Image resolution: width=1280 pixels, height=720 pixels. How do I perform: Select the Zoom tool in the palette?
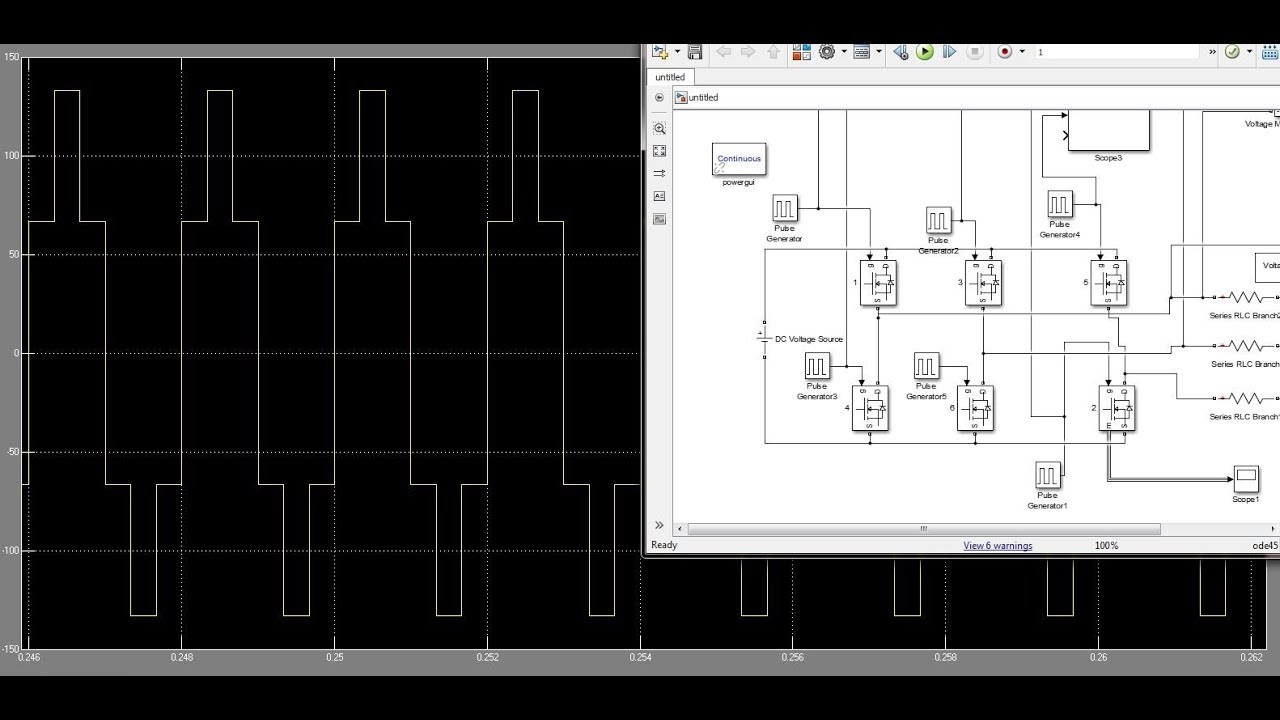point(659,129)
